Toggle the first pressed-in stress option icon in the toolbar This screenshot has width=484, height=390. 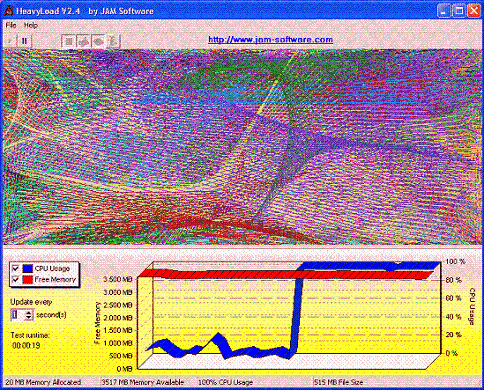69,41
